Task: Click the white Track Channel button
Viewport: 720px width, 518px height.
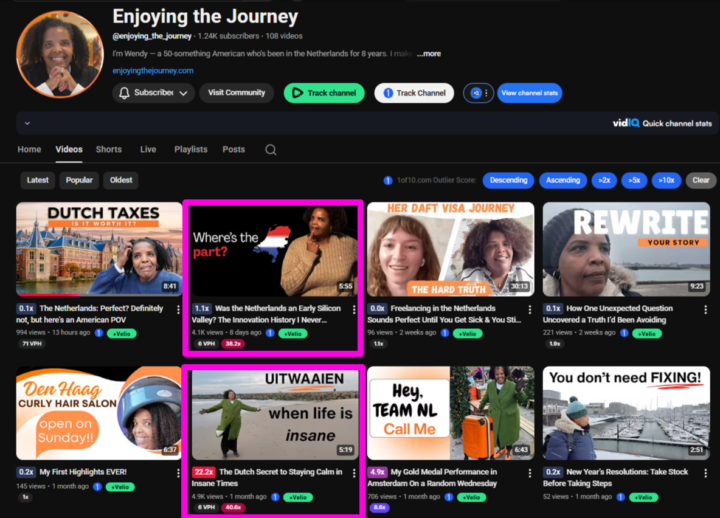Action: [414, 93]
